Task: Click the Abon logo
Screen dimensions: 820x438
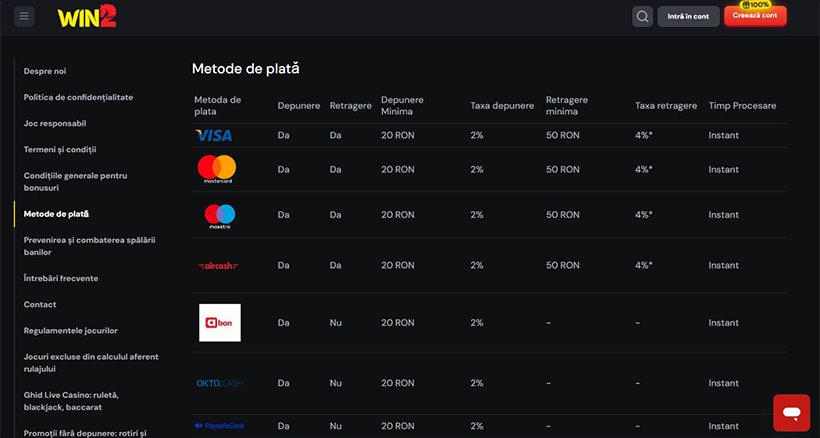Action: [x=220, y=322]
